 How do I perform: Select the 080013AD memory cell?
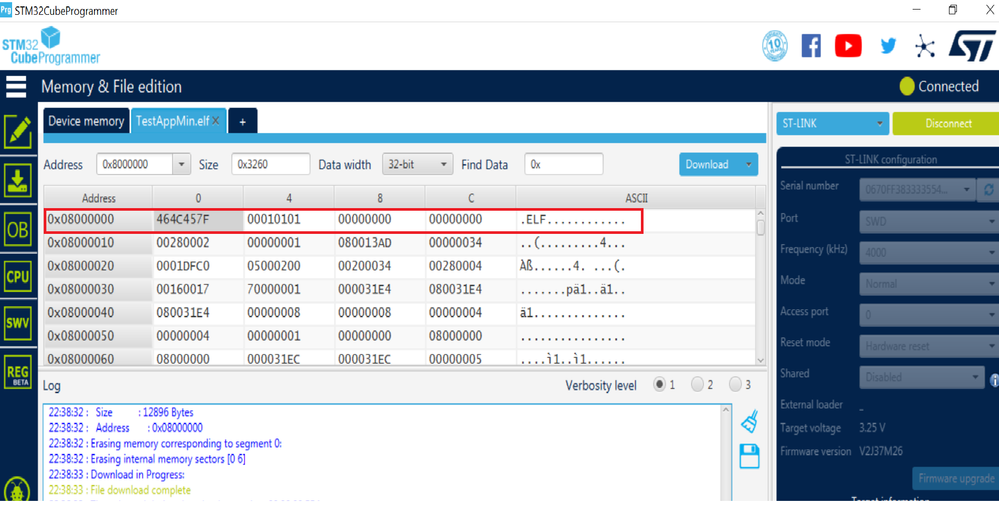(x=380, y=243)
